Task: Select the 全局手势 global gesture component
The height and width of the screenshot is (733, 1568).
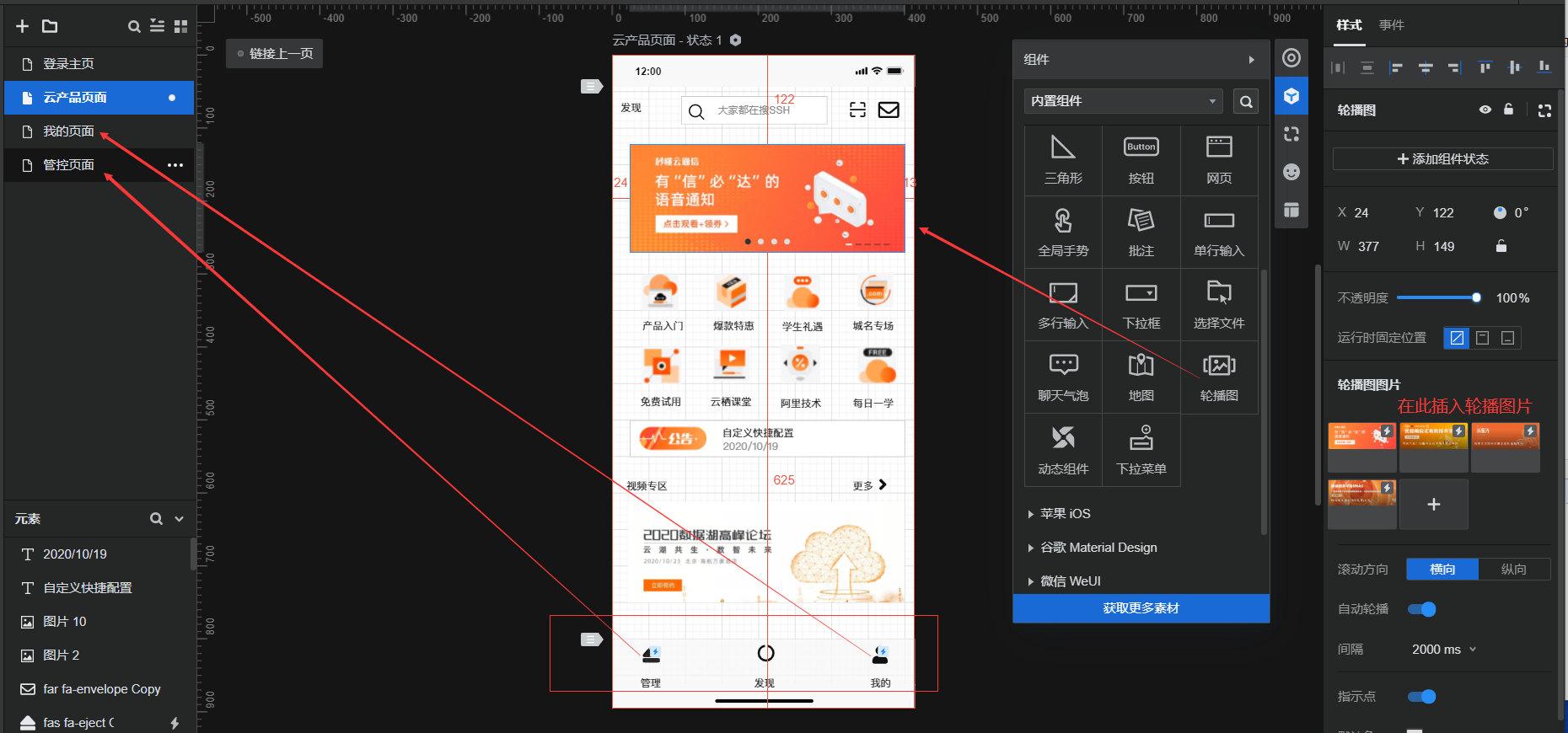Action: coord(1063,233)
